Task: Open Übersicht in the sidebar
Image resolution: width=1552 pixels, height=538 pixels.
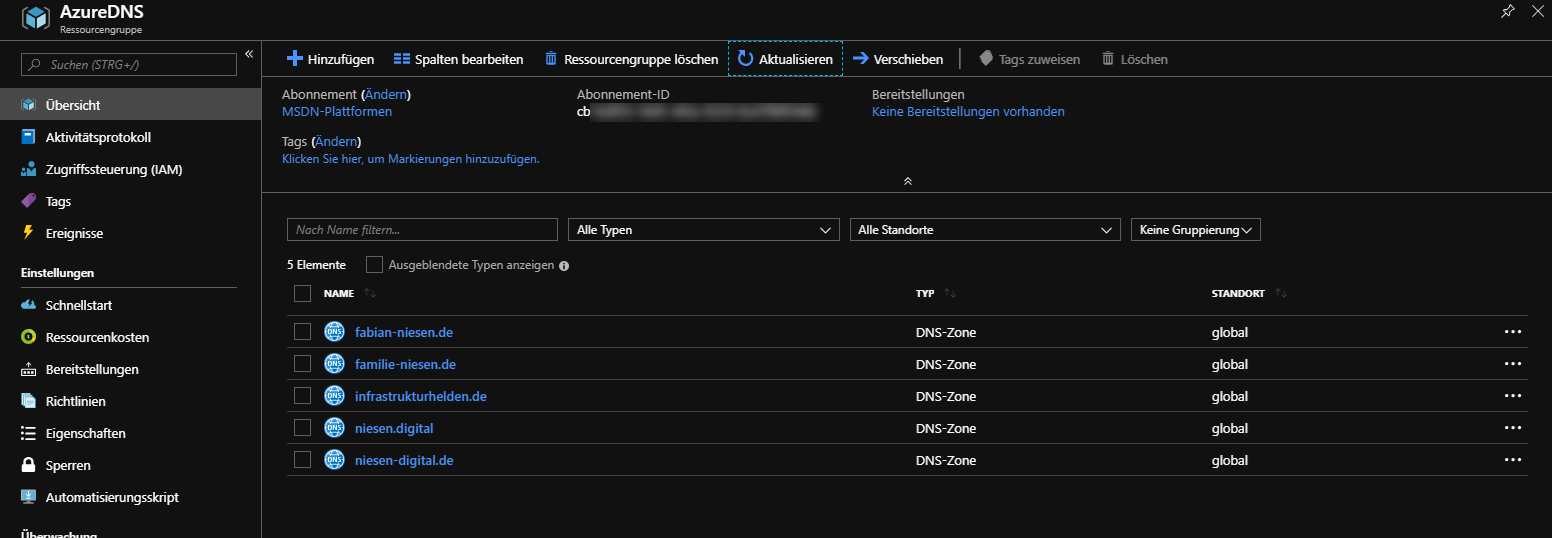Action: [130, 105]
